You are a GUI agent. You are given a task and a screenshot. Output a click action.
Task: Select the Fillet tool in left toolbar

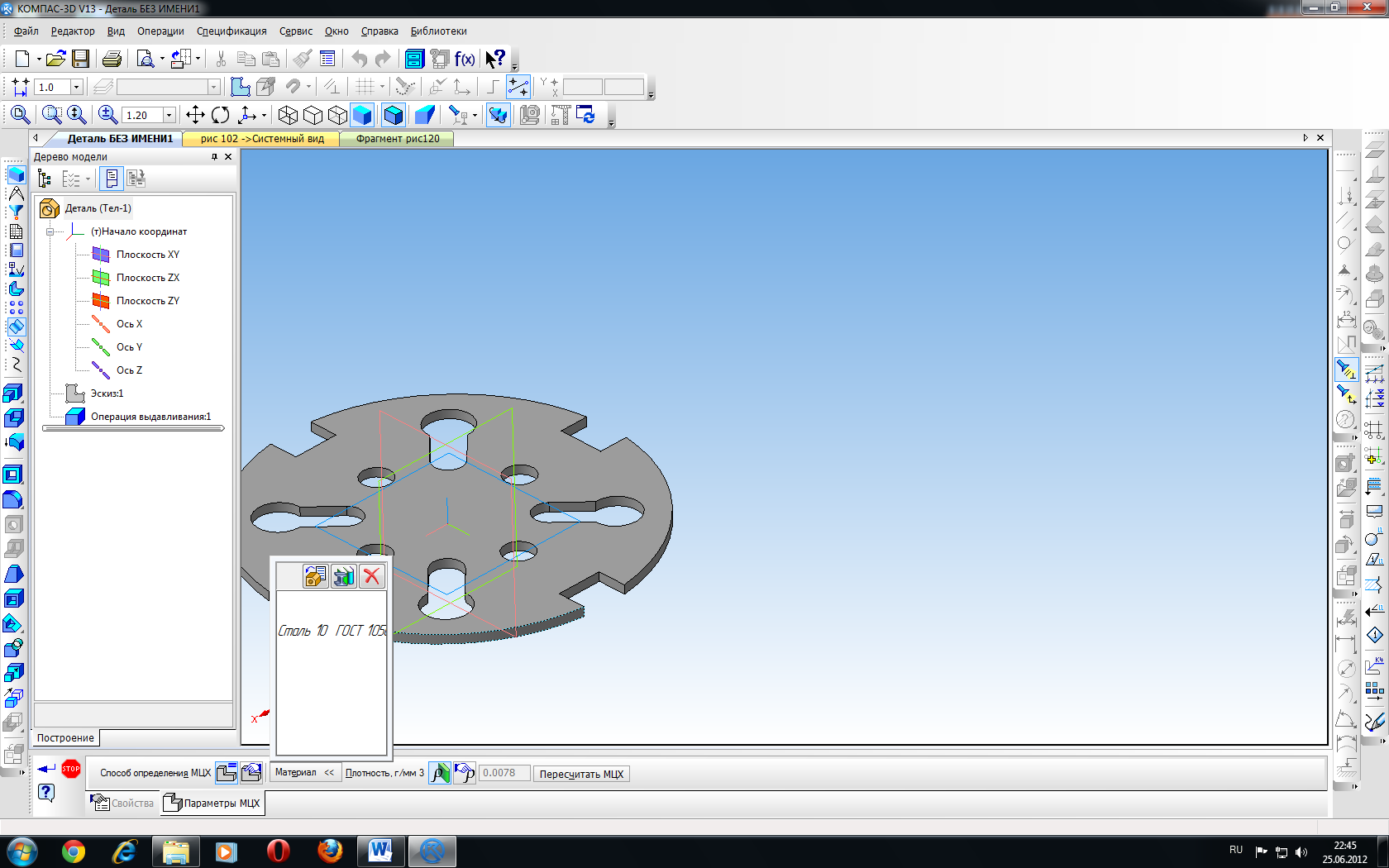click(x=13, y=499)
